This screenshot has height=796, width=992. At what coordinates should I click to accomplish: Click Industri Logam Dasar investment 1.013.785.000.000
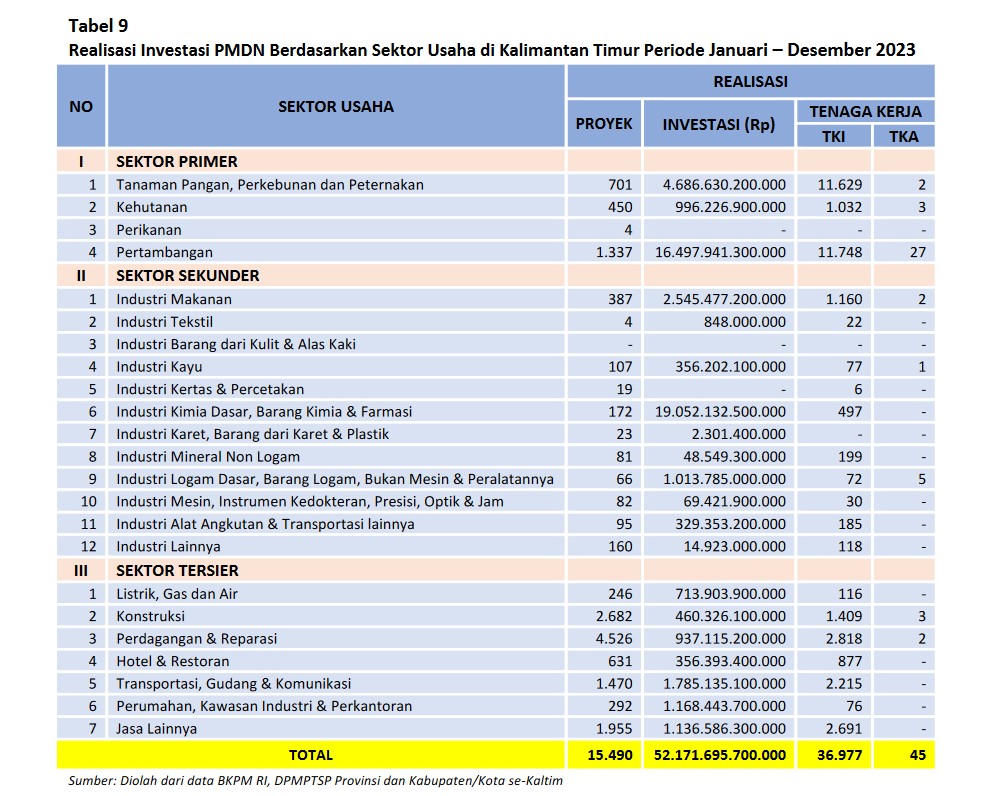point(724,479)
